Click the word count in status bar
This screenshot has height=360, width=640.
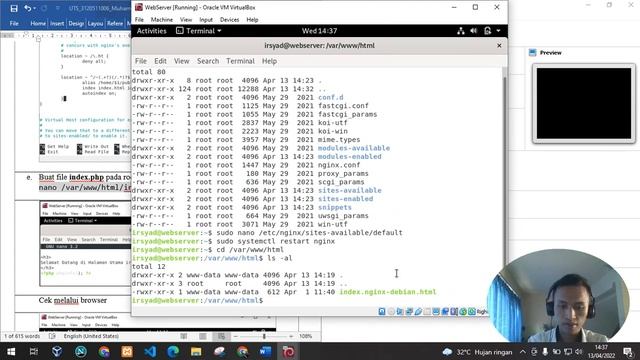22,336
